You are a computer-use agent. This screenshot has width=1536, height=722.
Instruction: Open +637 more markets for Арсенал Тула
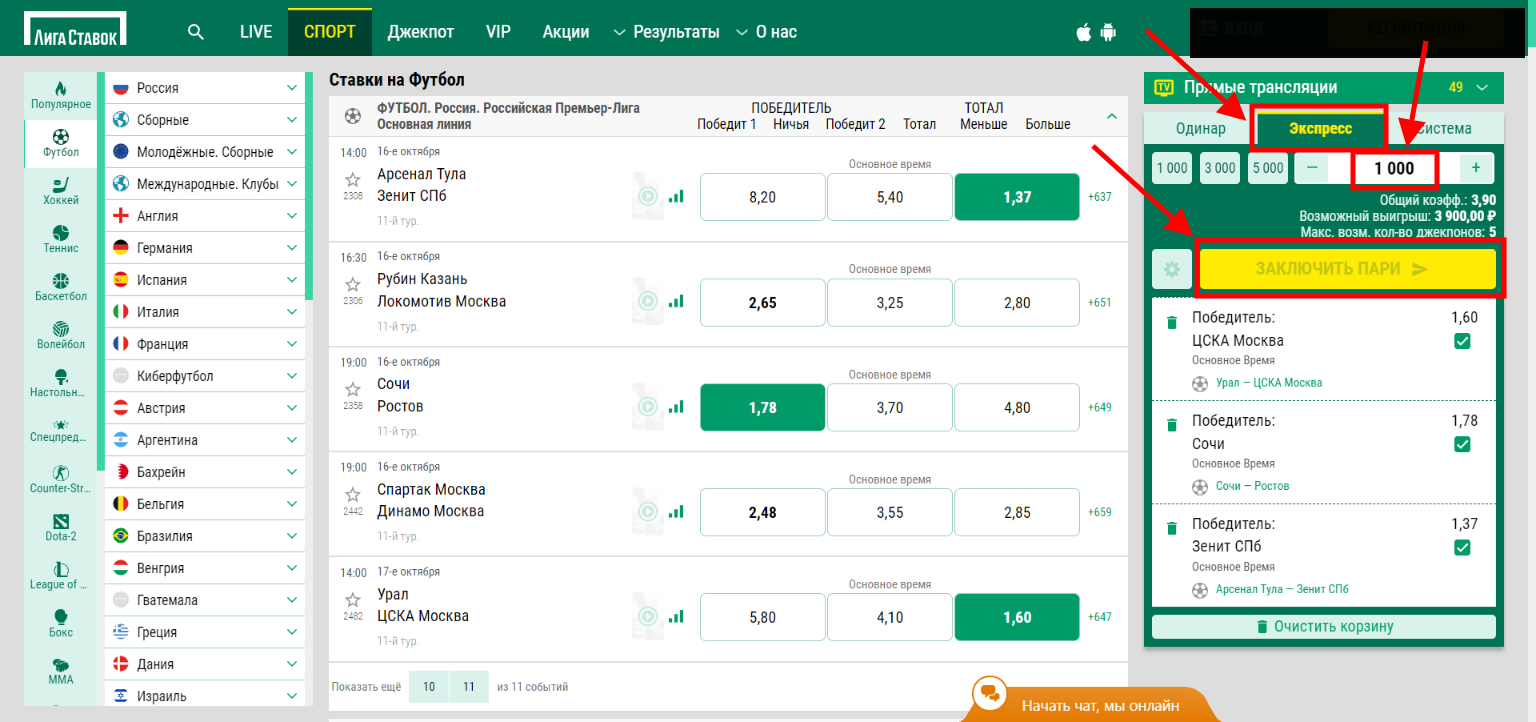point(1099,197)
